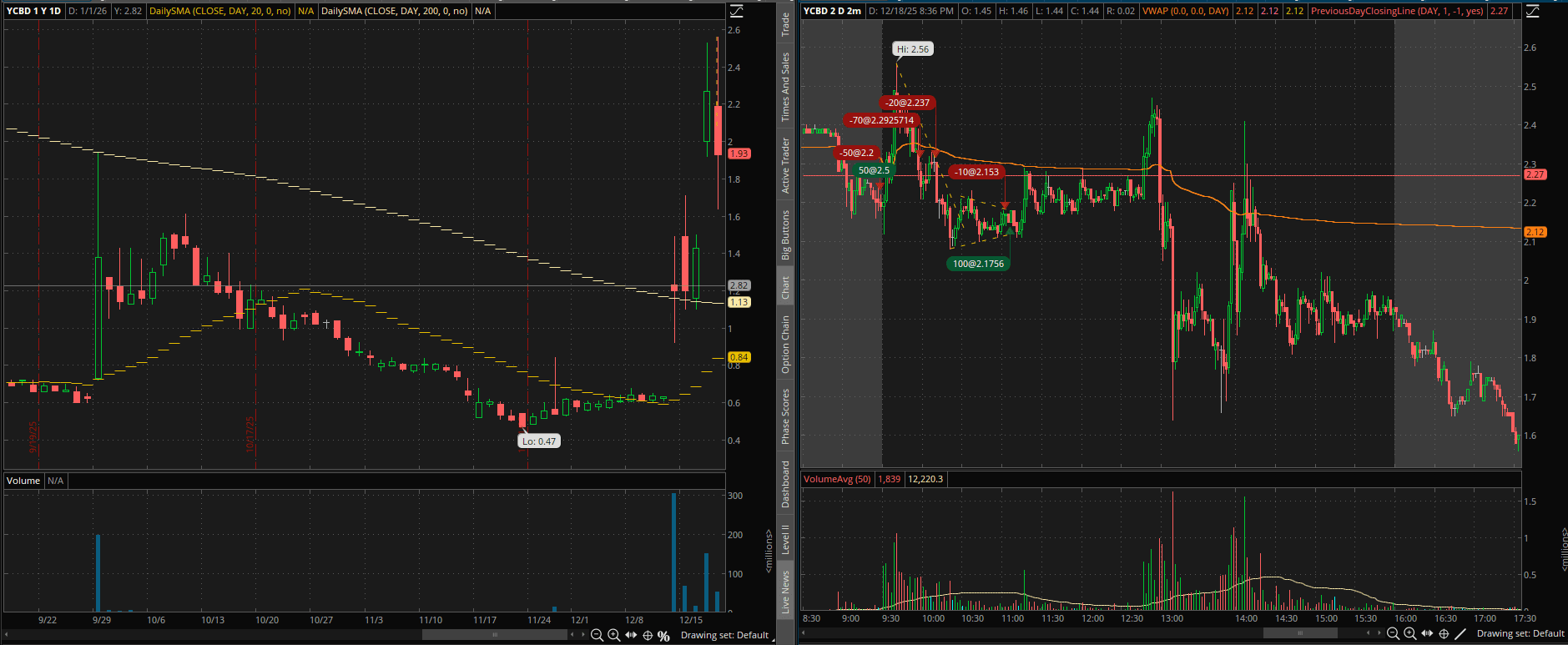Zoom in on the right 2m chart
1568x645 pixels.
click(x=1410, y=633)
